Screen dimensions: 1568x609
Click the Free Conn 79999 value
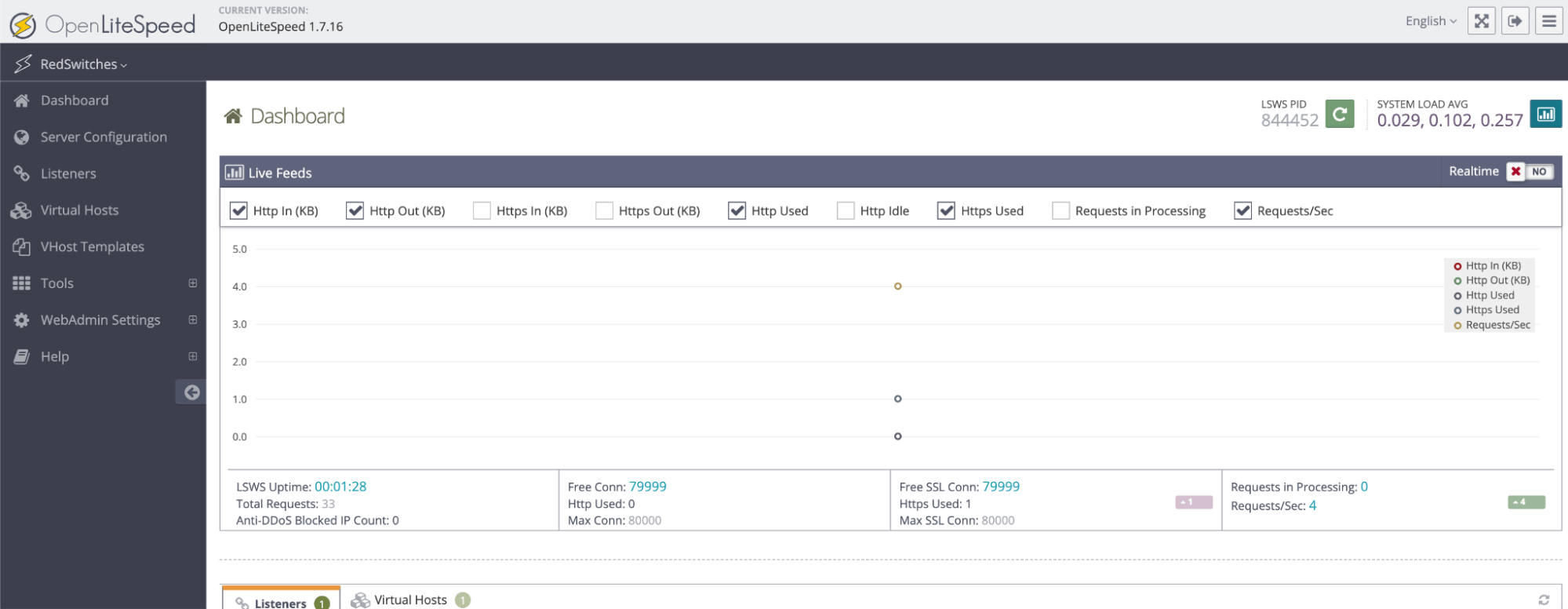(x=647, y=487)
